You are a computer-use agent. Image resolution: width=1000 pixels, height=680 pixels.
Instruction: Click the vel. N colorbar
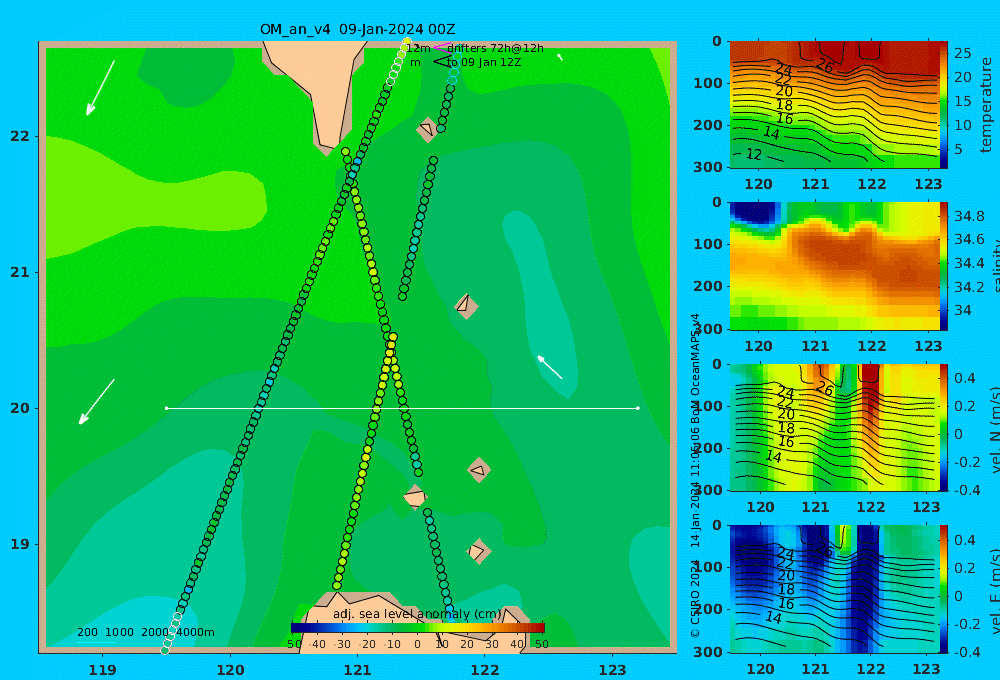pyautogui.click(x=944, y=428)
